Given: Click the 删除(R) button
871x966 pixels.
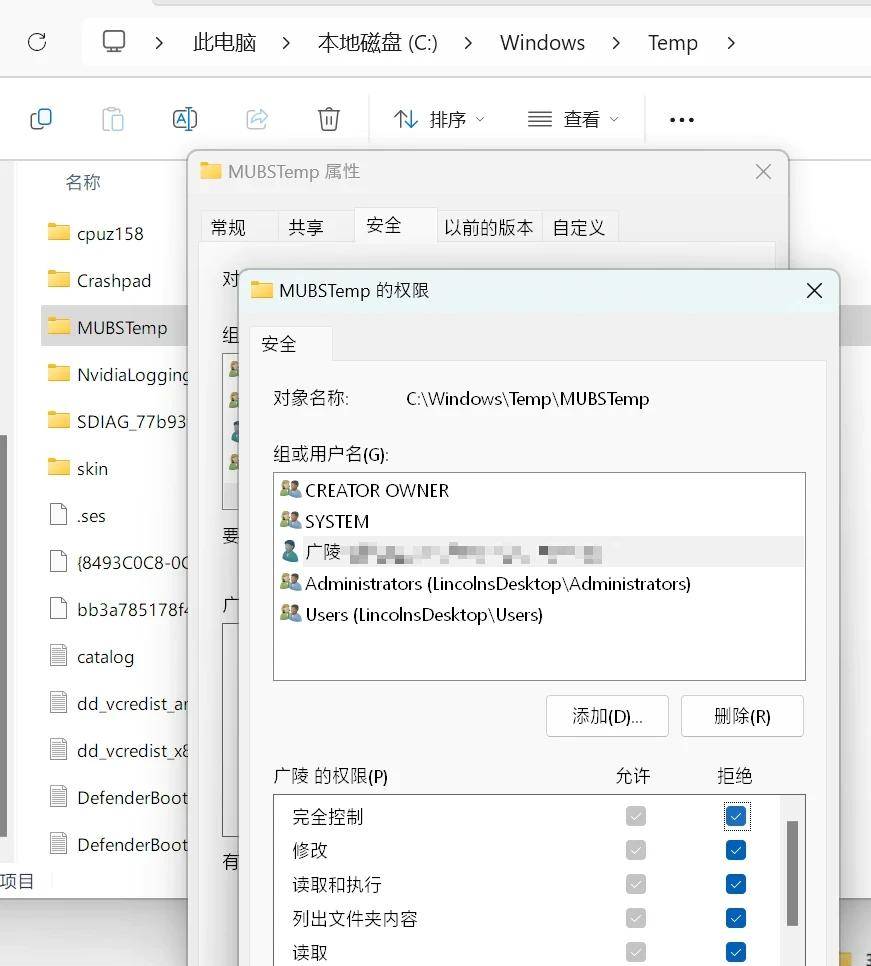Looking at the screenshot, I should pyautogui.click(x=742, y=716).
